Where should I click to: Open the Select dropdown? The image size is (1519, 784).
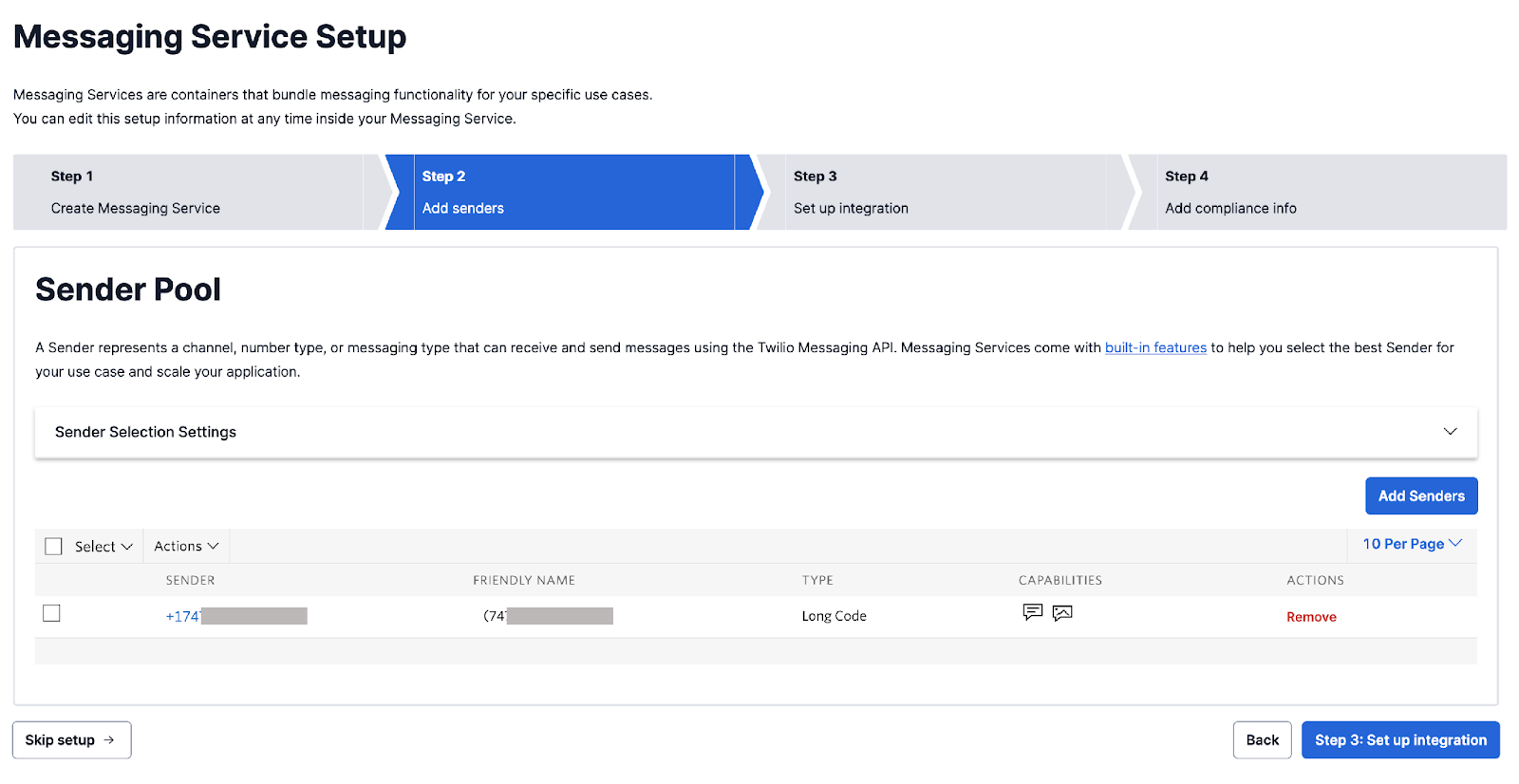[x=103, y=547]
